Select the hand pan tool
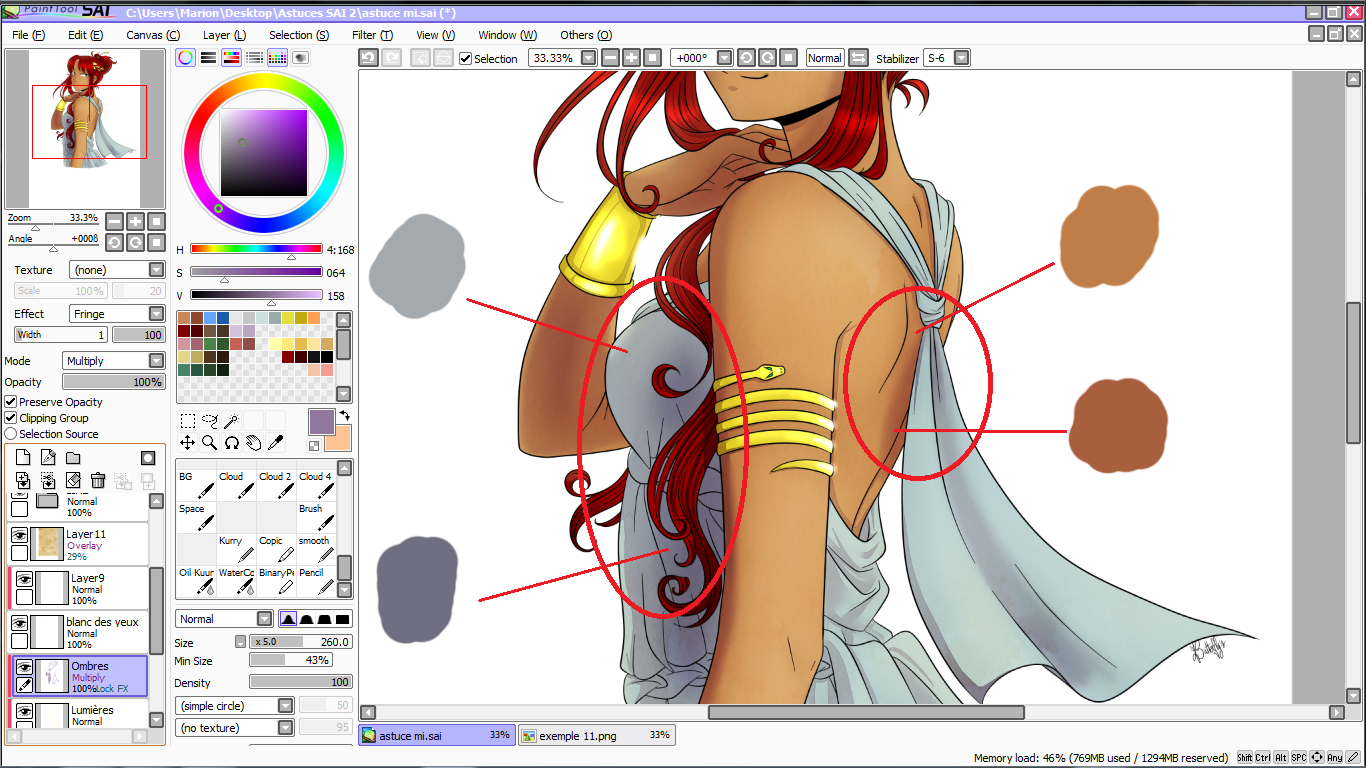This screenshot has width=1366, height=768. click(x=253, y=442)
